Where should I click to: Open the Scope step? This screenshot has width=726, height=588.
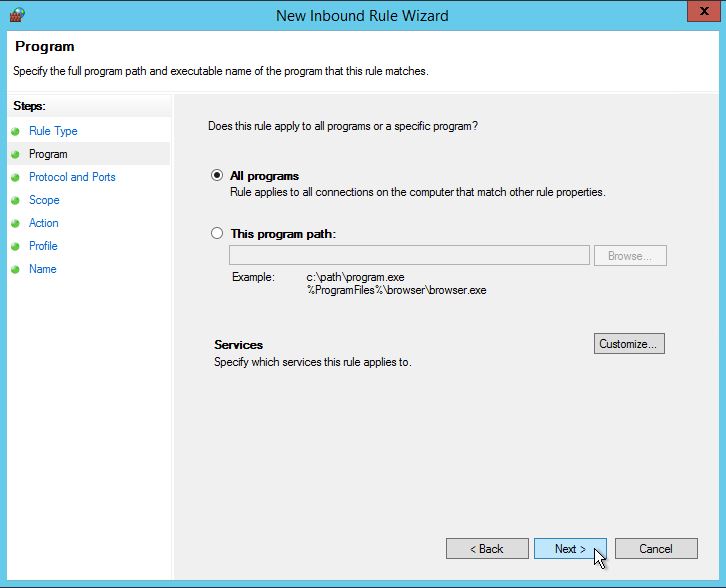pyautogui.click(x=44, y=200)
